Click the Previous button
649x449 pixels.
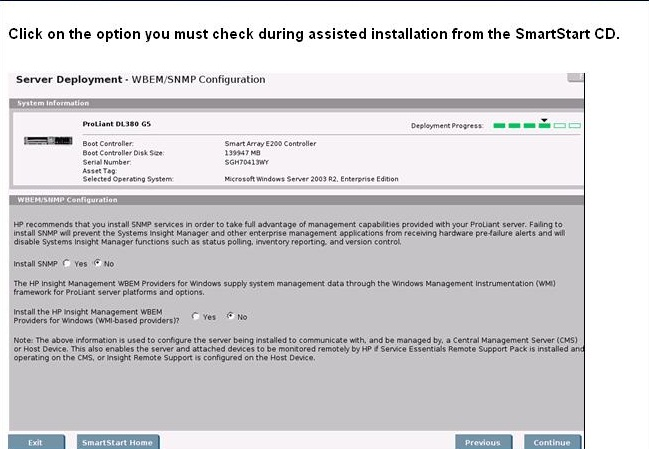(x=483, y=442)
